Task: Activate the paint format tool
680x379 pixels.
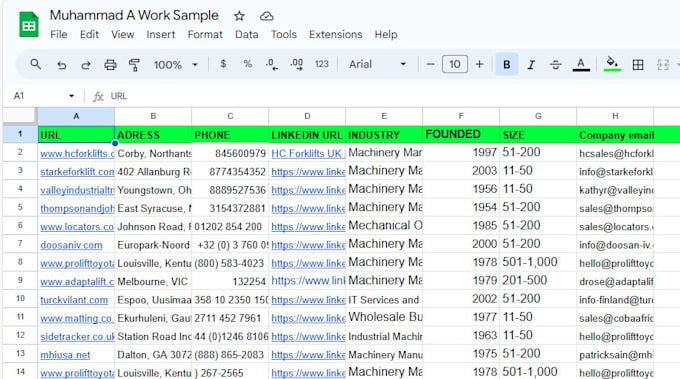Action: coord(134,65)
